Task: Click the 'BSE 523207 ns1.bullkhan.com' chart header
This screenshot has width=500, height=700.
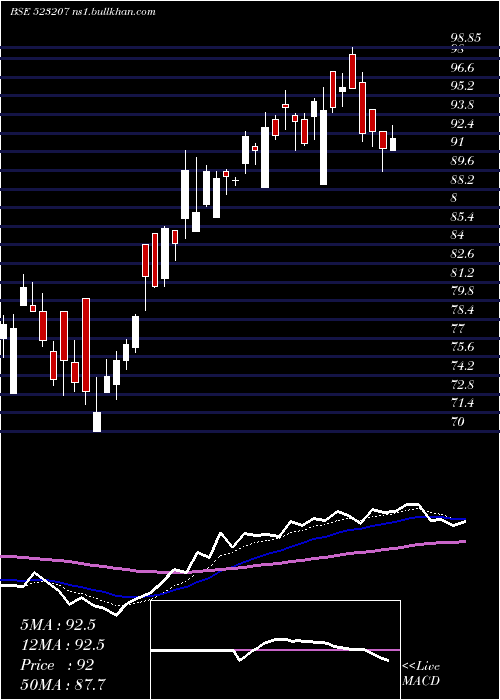Action: [83, 12]
